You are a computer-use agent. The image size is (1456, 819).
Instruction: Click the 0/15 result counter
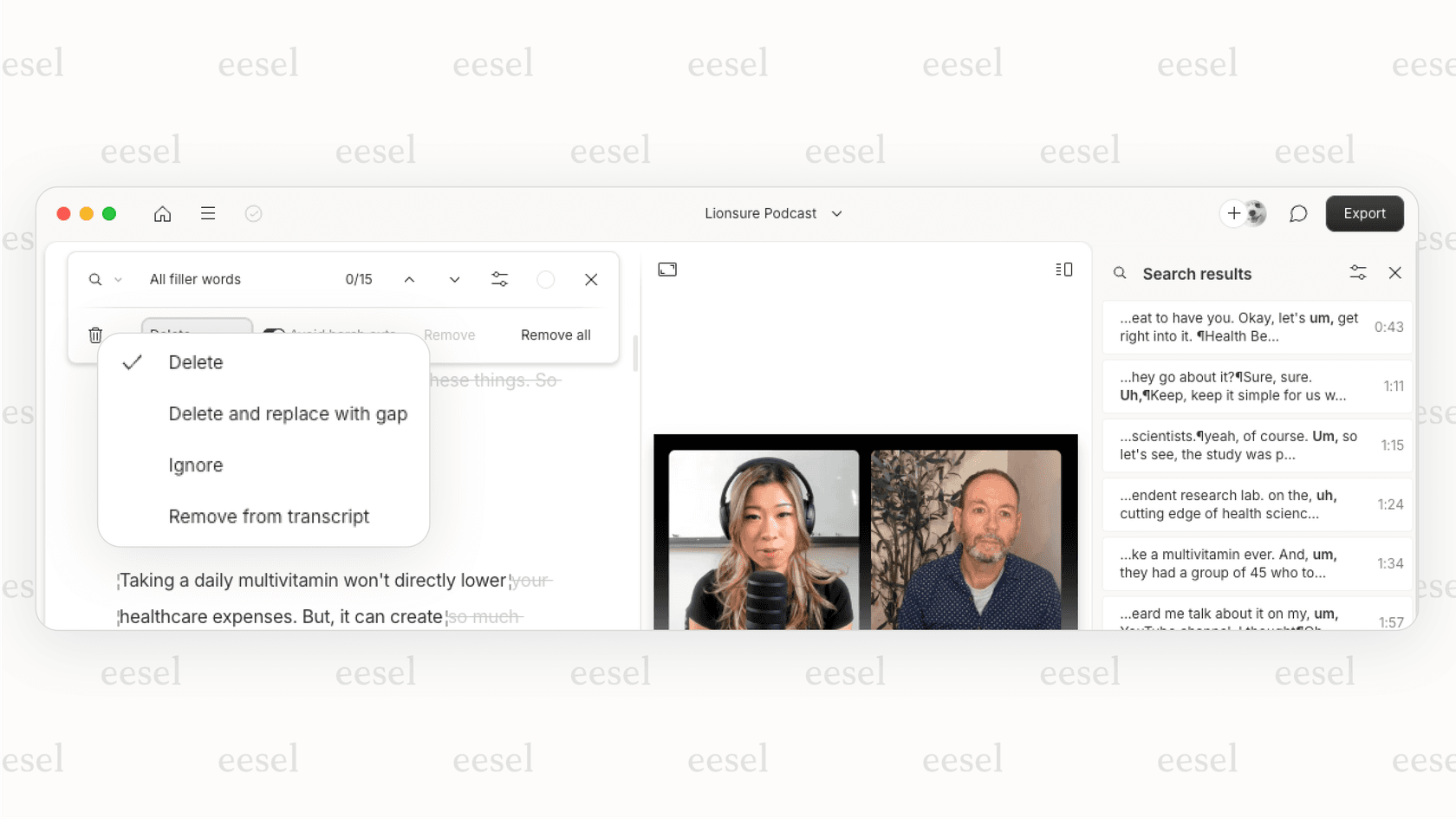[359, 279]
